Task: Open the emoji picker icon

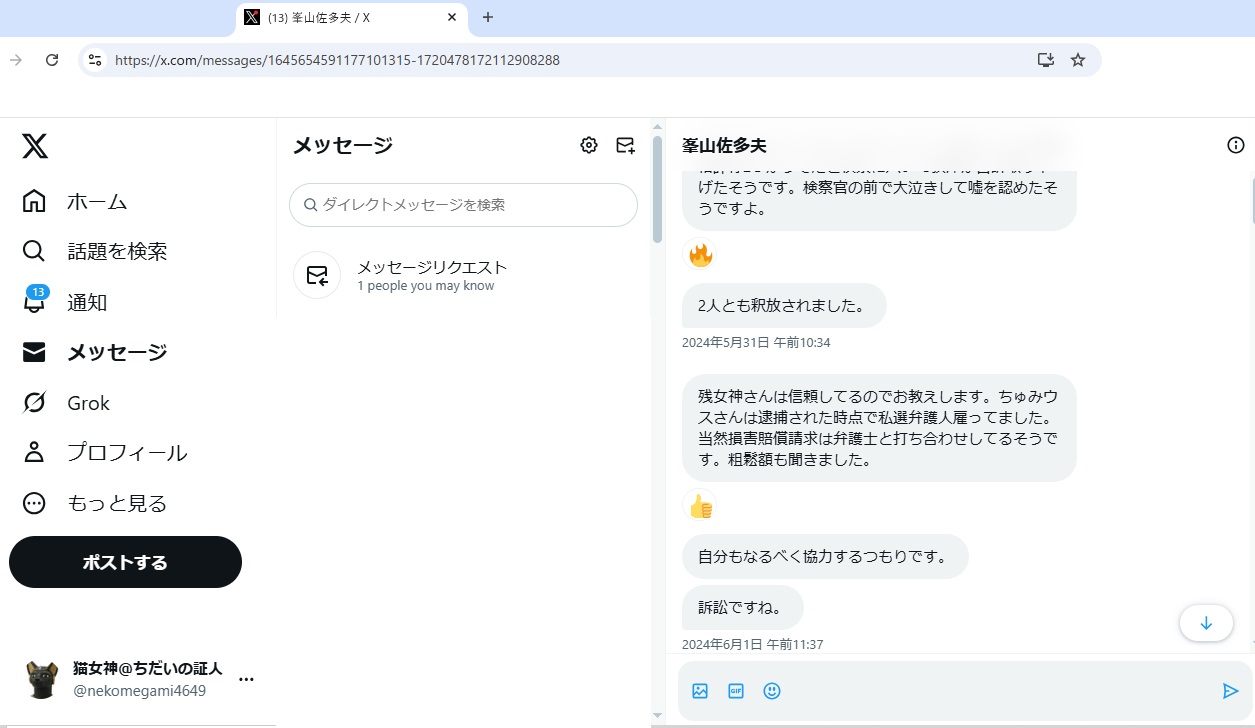Action: coord(772,691)
